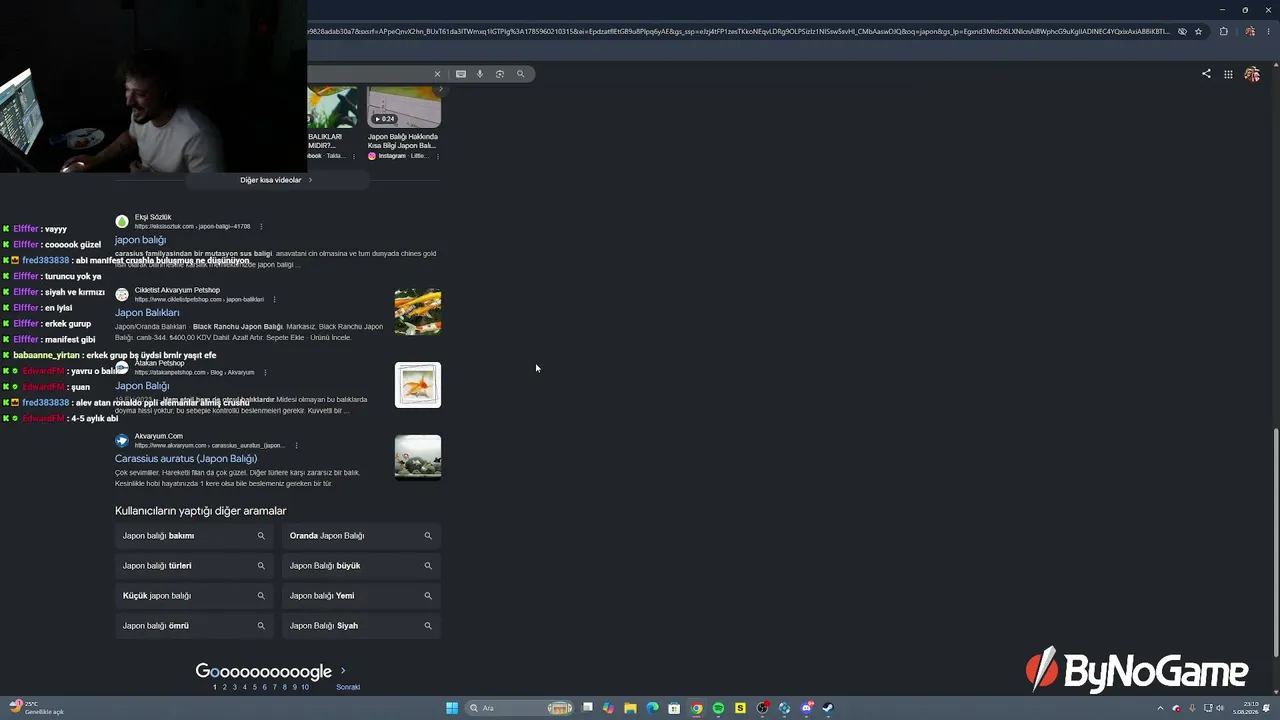Click the next-page chevron beside the Google logo

[343, 671]
